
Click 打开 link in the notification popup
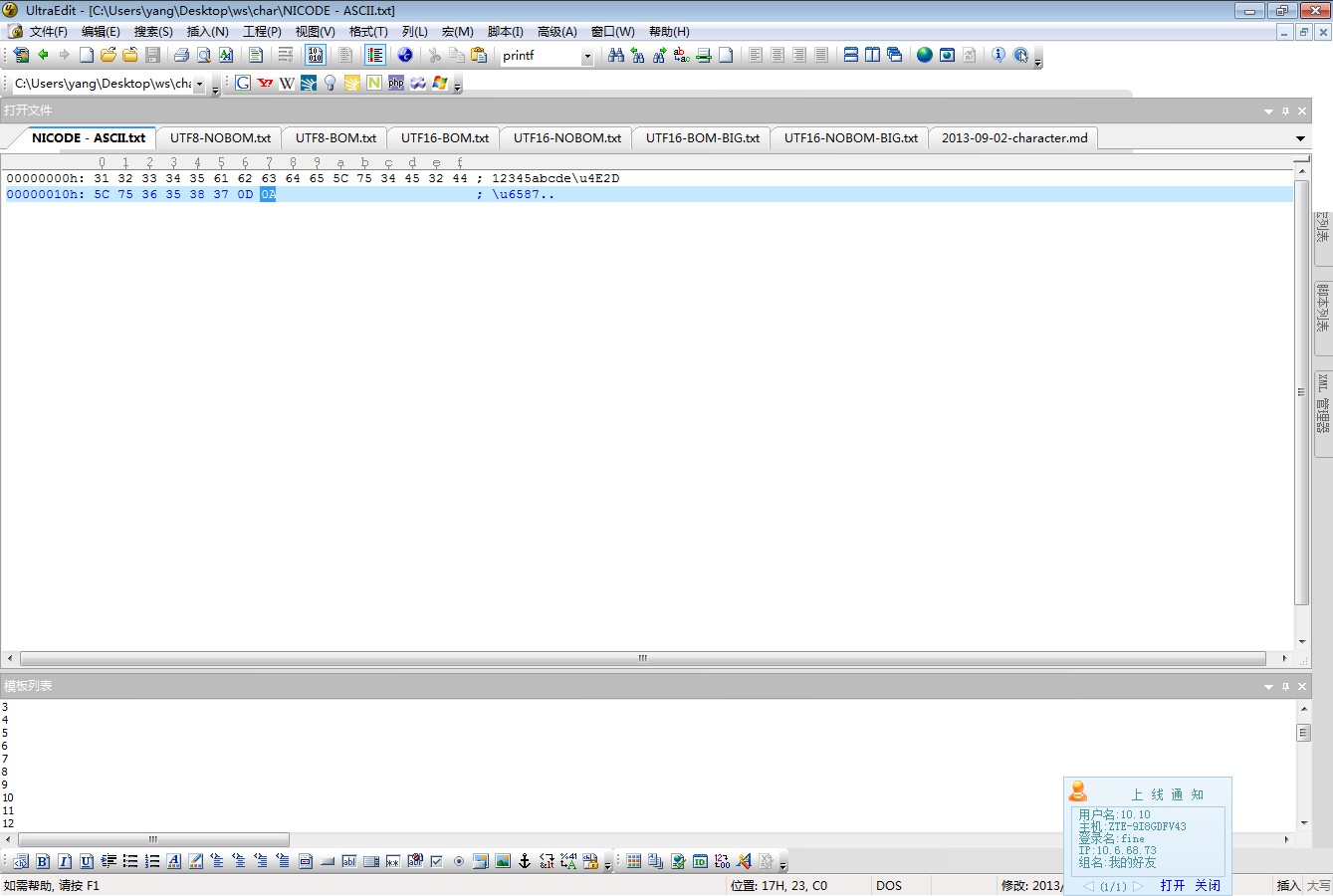pyautogui.click(x=1172, y=885)
